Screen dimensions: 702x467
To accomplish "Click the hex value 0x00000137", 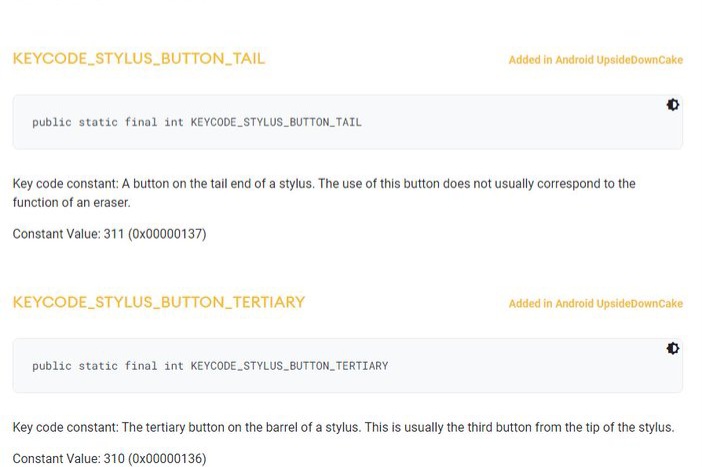I will pyautogui.click(x=168, y=234).
